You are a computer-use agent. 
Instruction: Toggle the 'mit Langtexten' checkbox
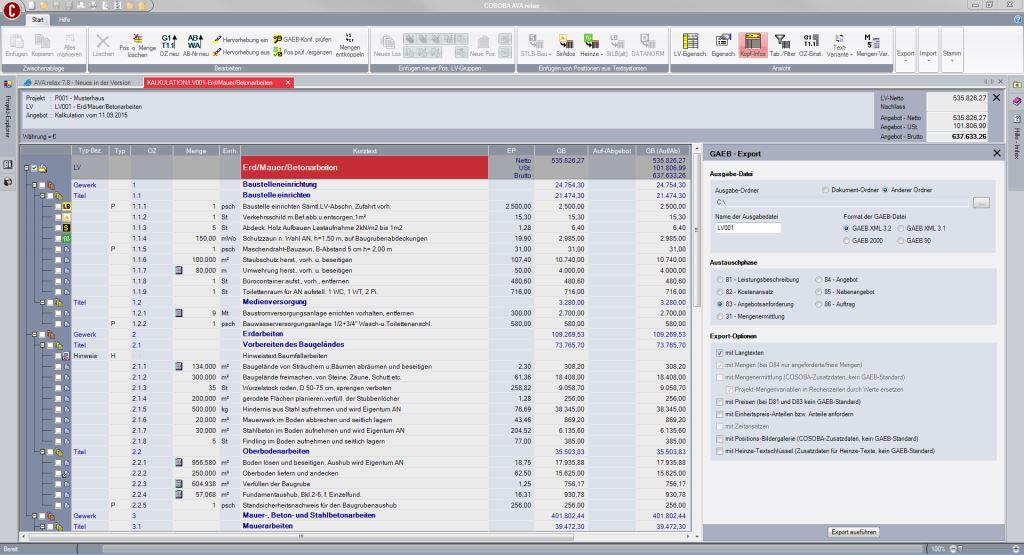719,353
